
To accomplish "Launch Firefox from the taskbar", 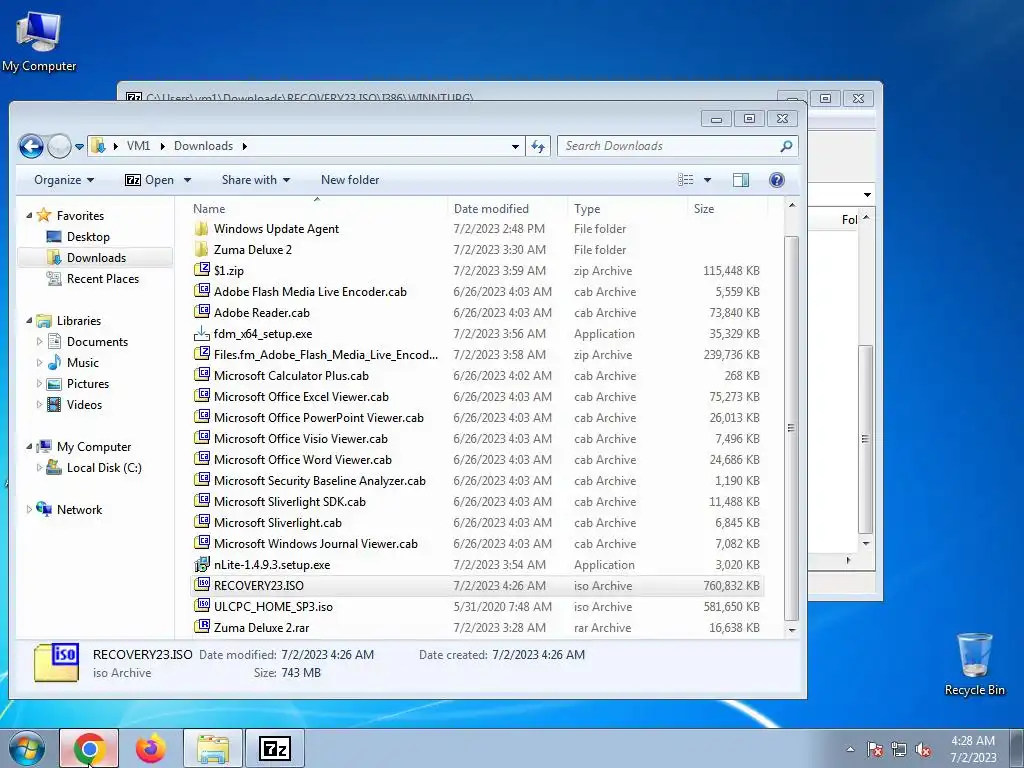I will coord(151,748).
